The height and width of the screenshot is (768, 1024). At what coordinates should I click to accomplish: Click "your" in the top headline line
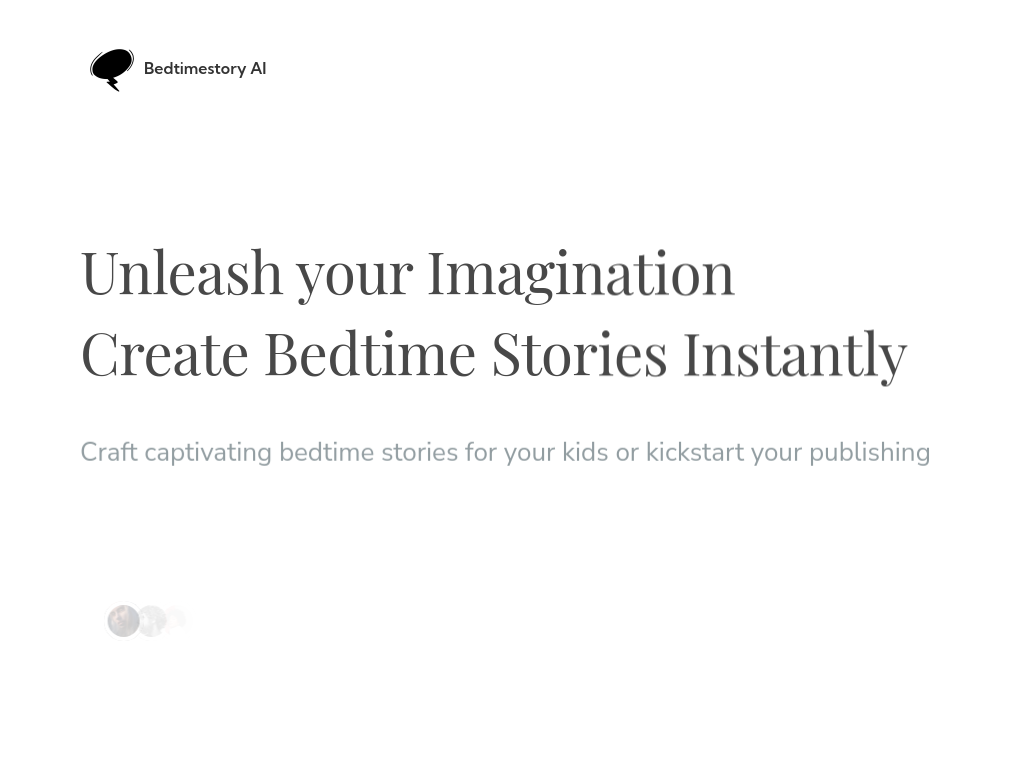(354, 272)
